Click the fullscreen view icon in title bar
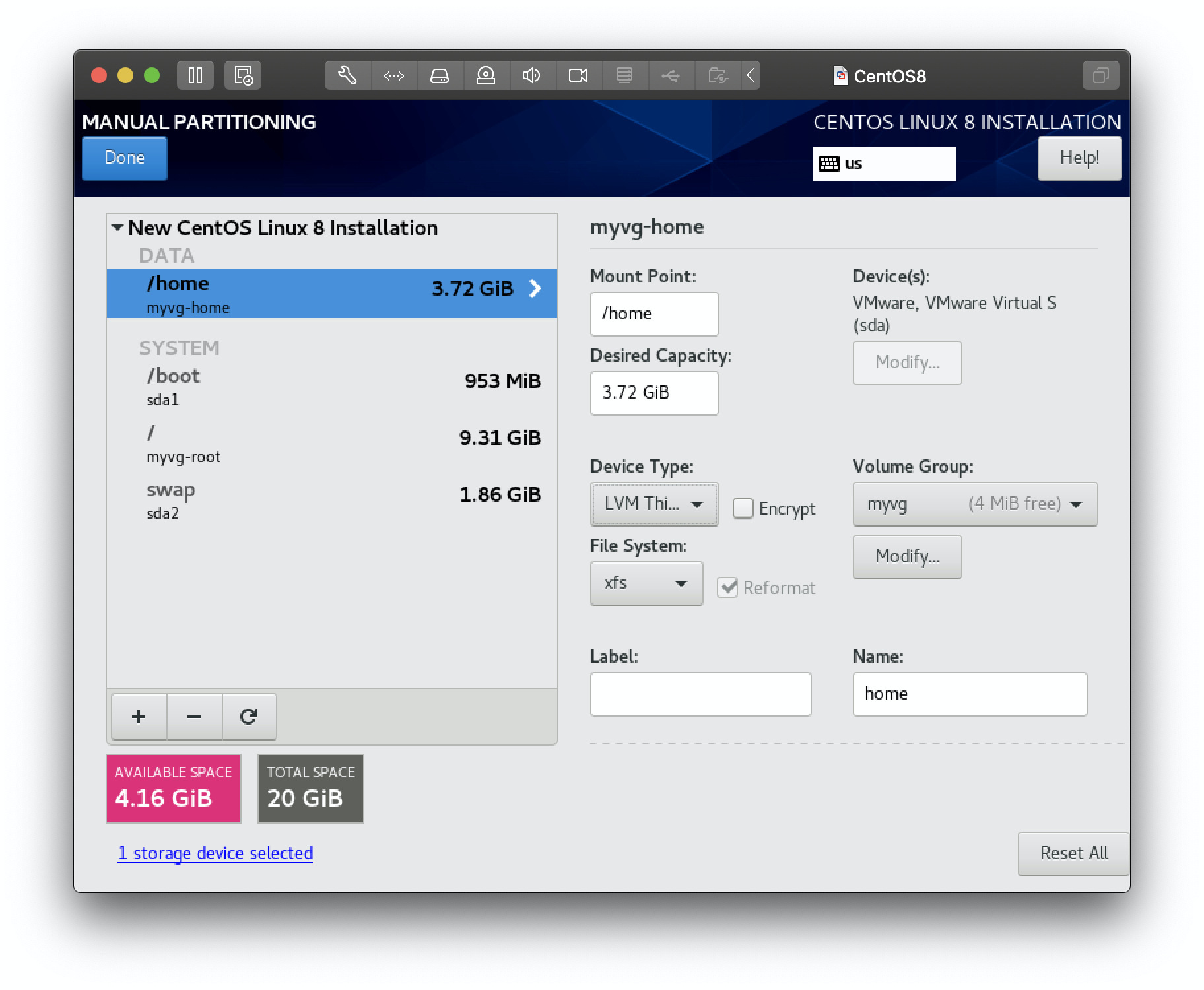This screenshot has height=990, width=1204. pos(1100,75)
